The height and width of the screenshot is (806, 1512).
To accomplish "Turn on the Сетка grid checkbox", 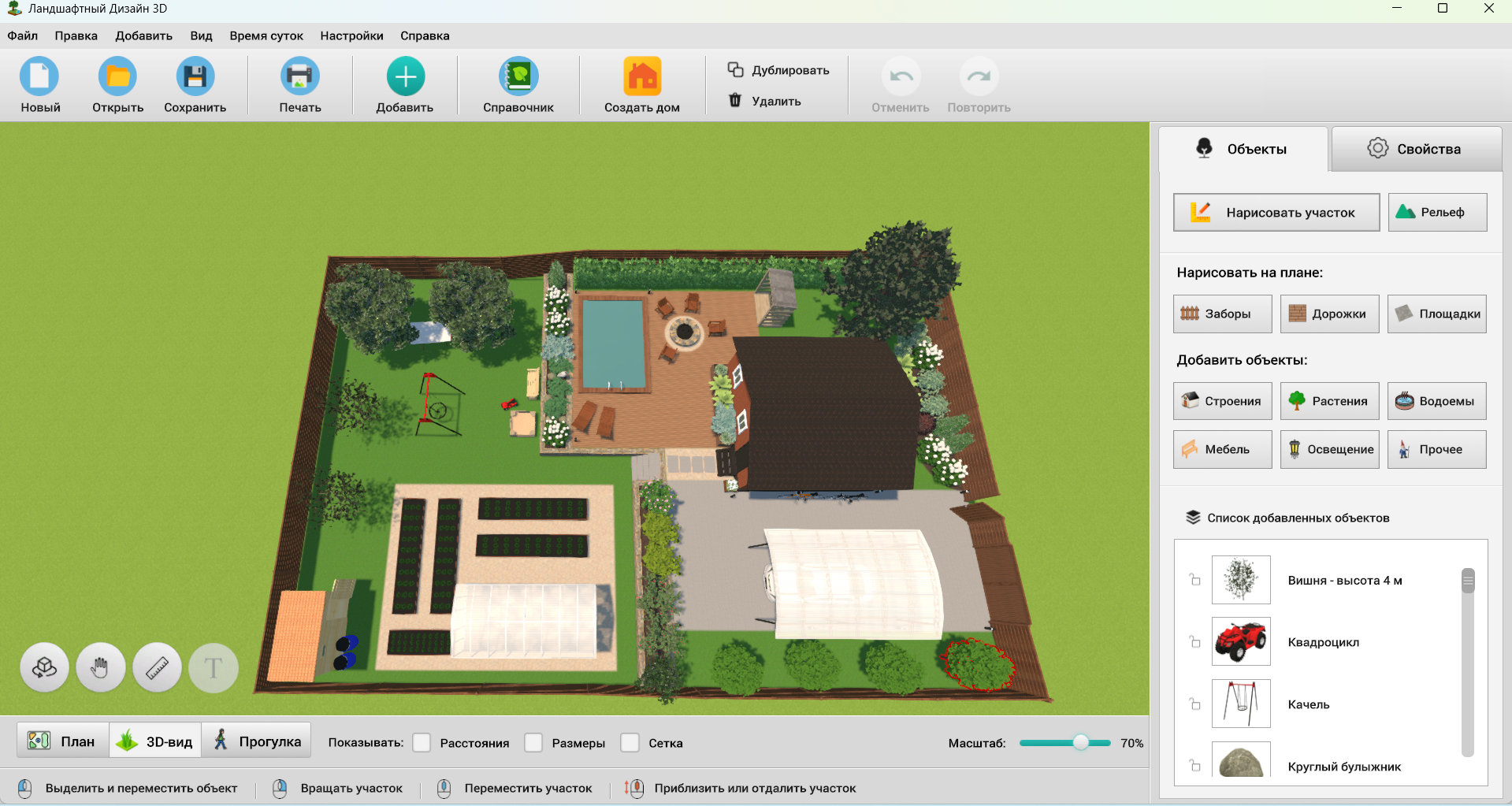I will tap(630, 743).
